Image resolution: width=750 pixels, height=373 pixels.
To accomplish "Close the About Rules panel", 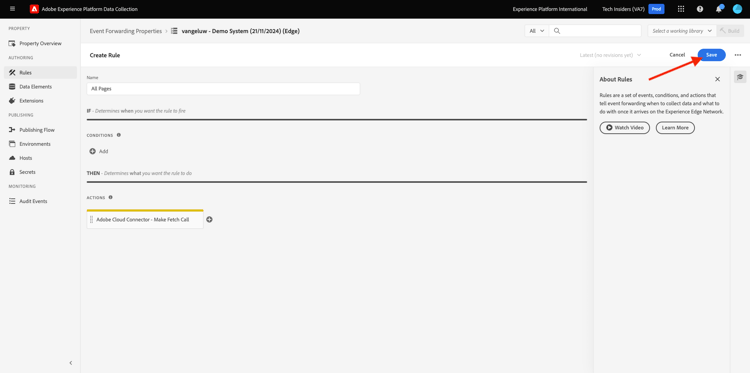I will click(717, 79).
